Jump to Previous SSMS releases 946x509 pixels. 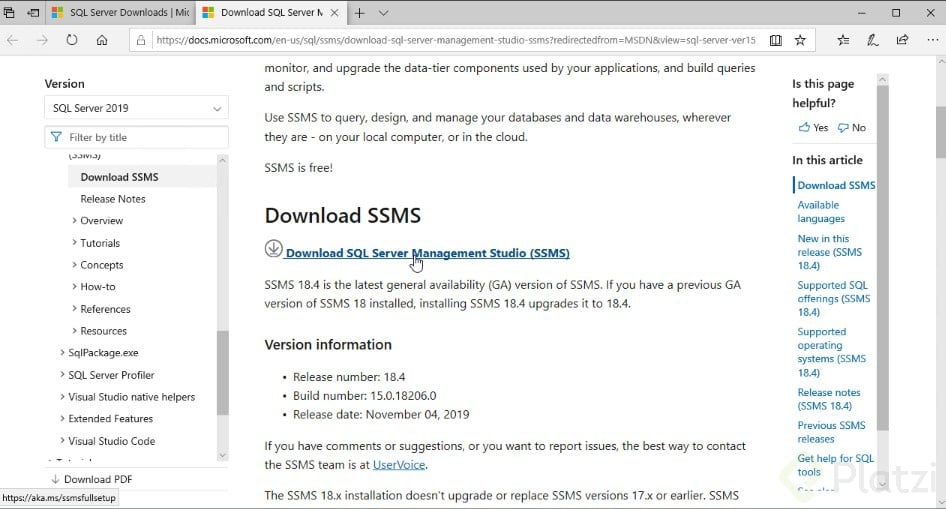pos(831,432)
